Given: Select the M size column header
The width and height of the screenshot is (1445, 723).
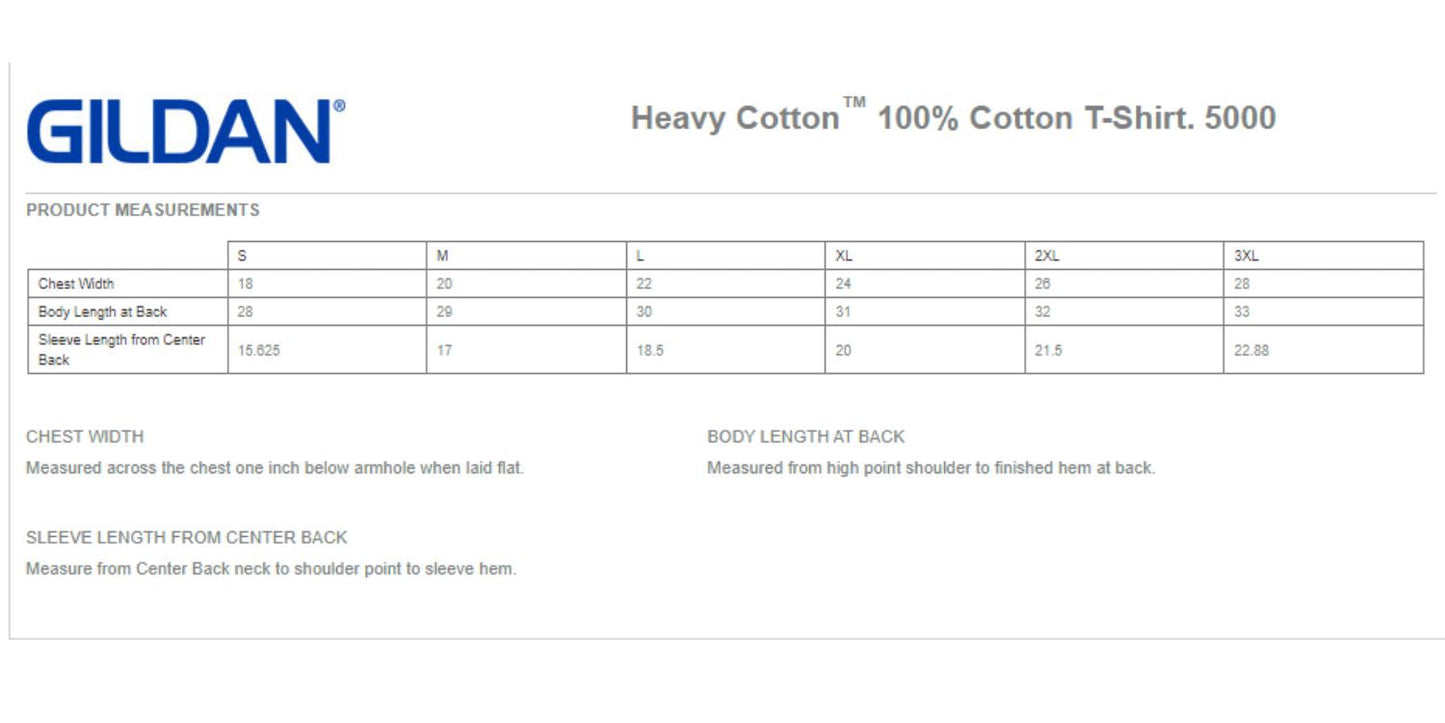Looking at the screenshot, I should (x=443, y=256).
